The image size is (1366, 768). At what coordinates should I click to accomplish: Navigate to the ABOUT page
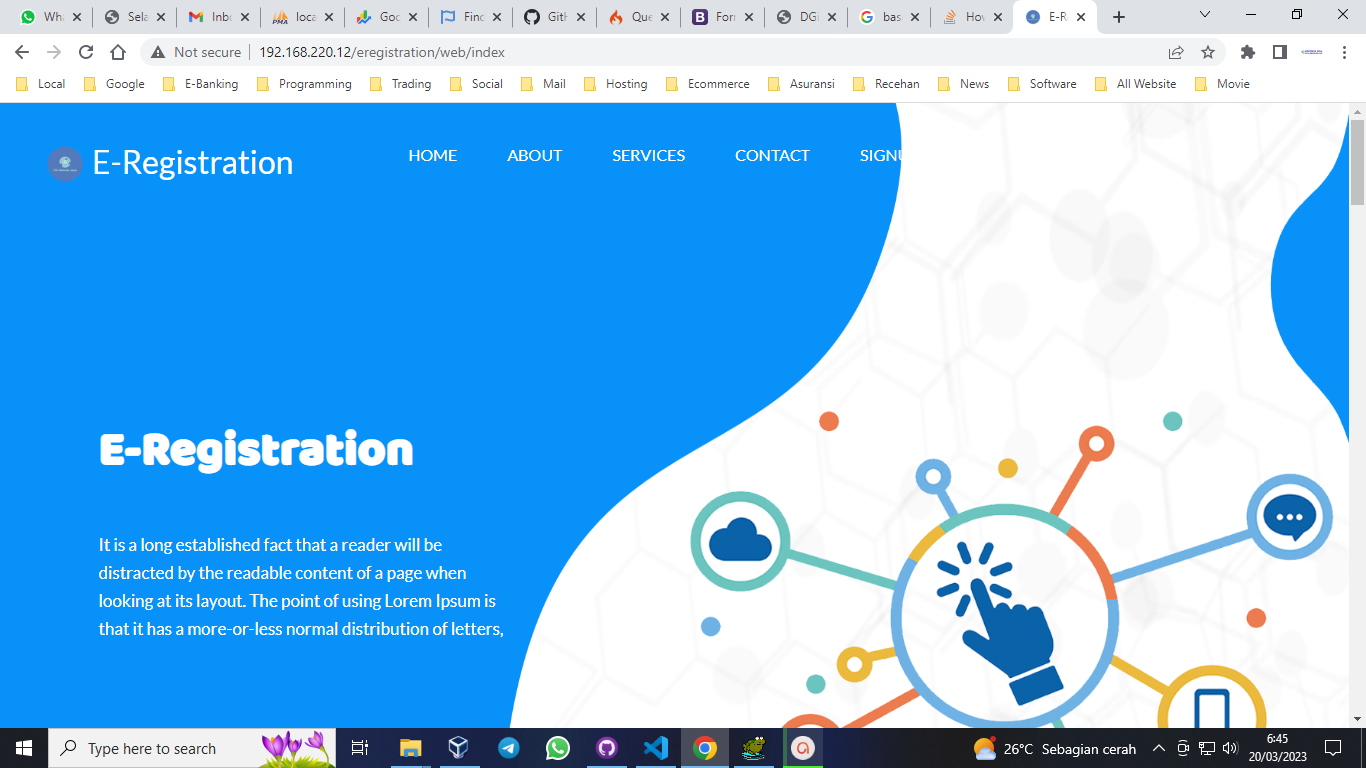click(x=534, y=155)
